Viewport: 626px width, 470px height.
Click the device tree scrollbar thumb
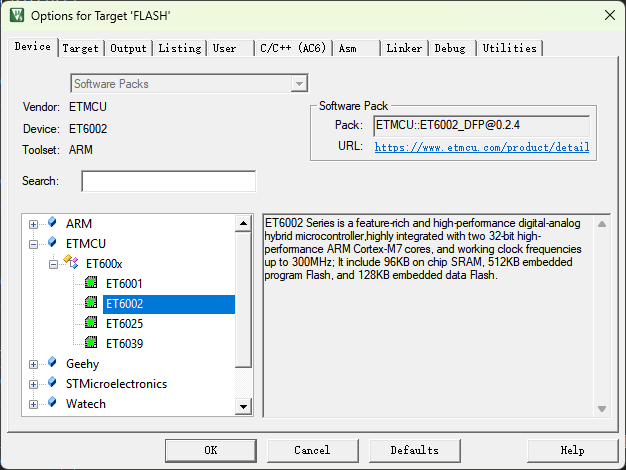click(243, 299)
